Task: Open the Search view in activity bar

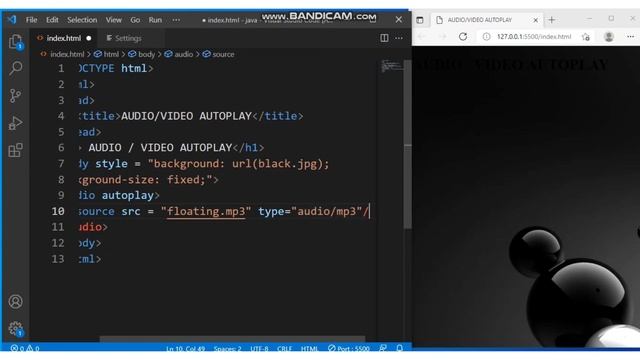Action: point(16,68)
